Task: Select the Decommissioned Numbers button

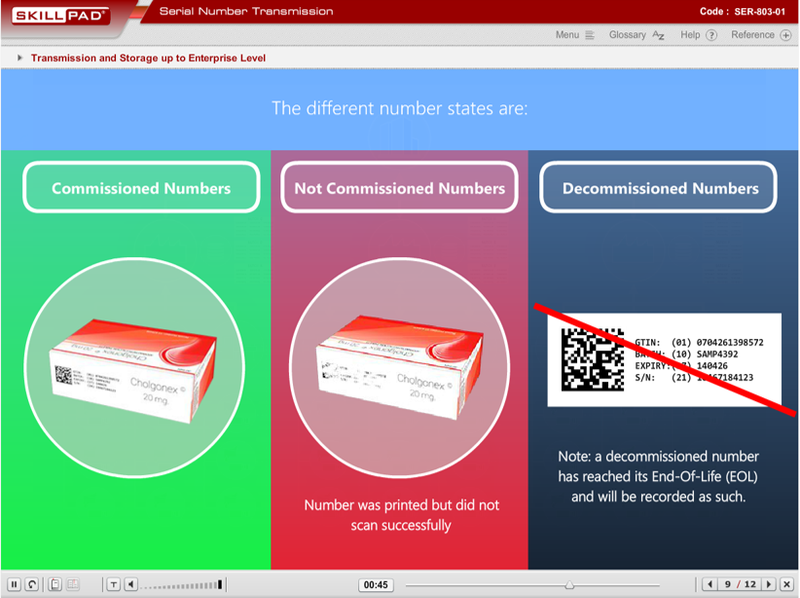Action: 659,187
